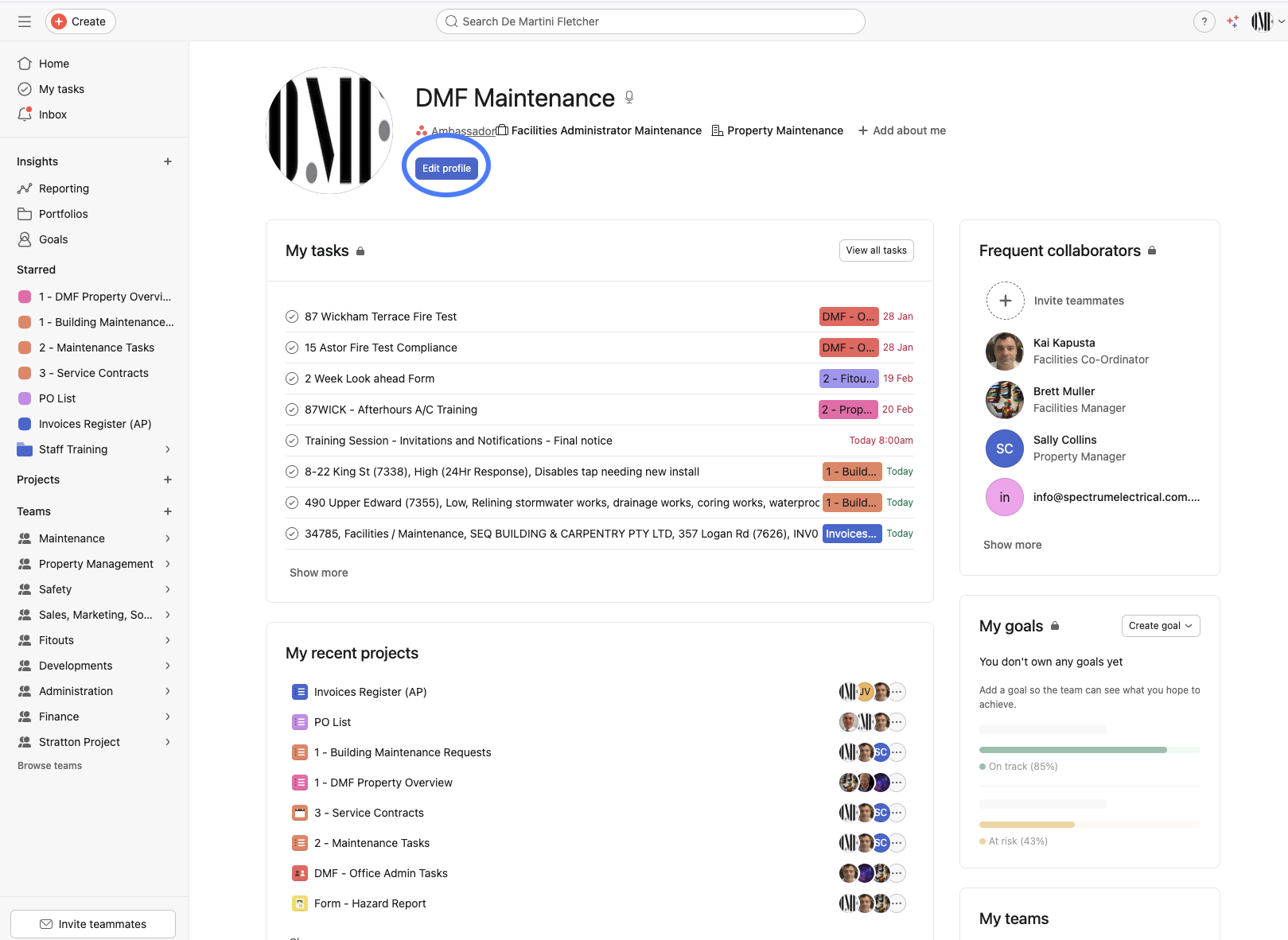The width and height of the screenshot is (1288, 940).
Task: Click Show more under Frequent collaborators
Action: click(1012, 545)
